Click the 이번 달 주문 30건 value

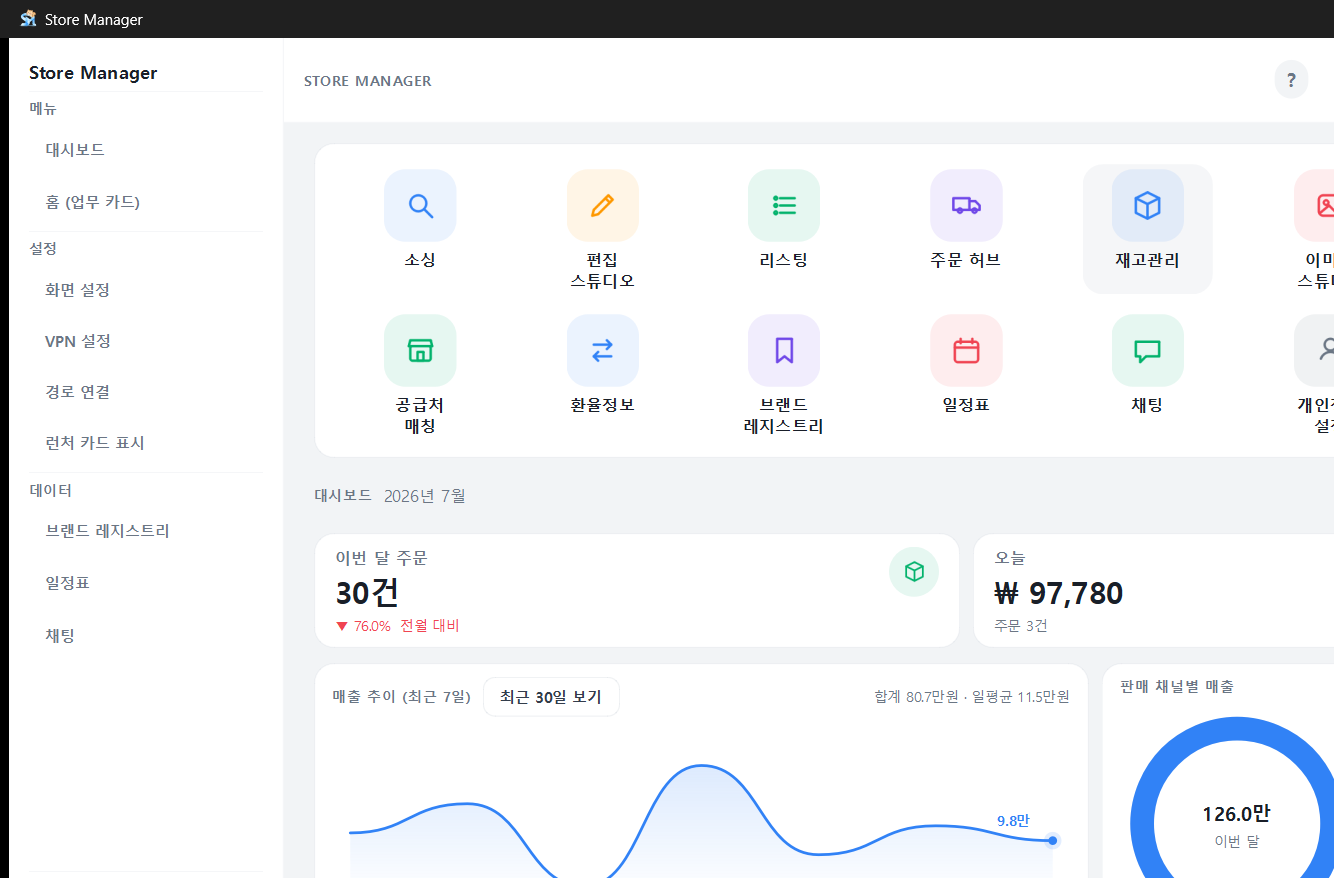tap(367, 593)
